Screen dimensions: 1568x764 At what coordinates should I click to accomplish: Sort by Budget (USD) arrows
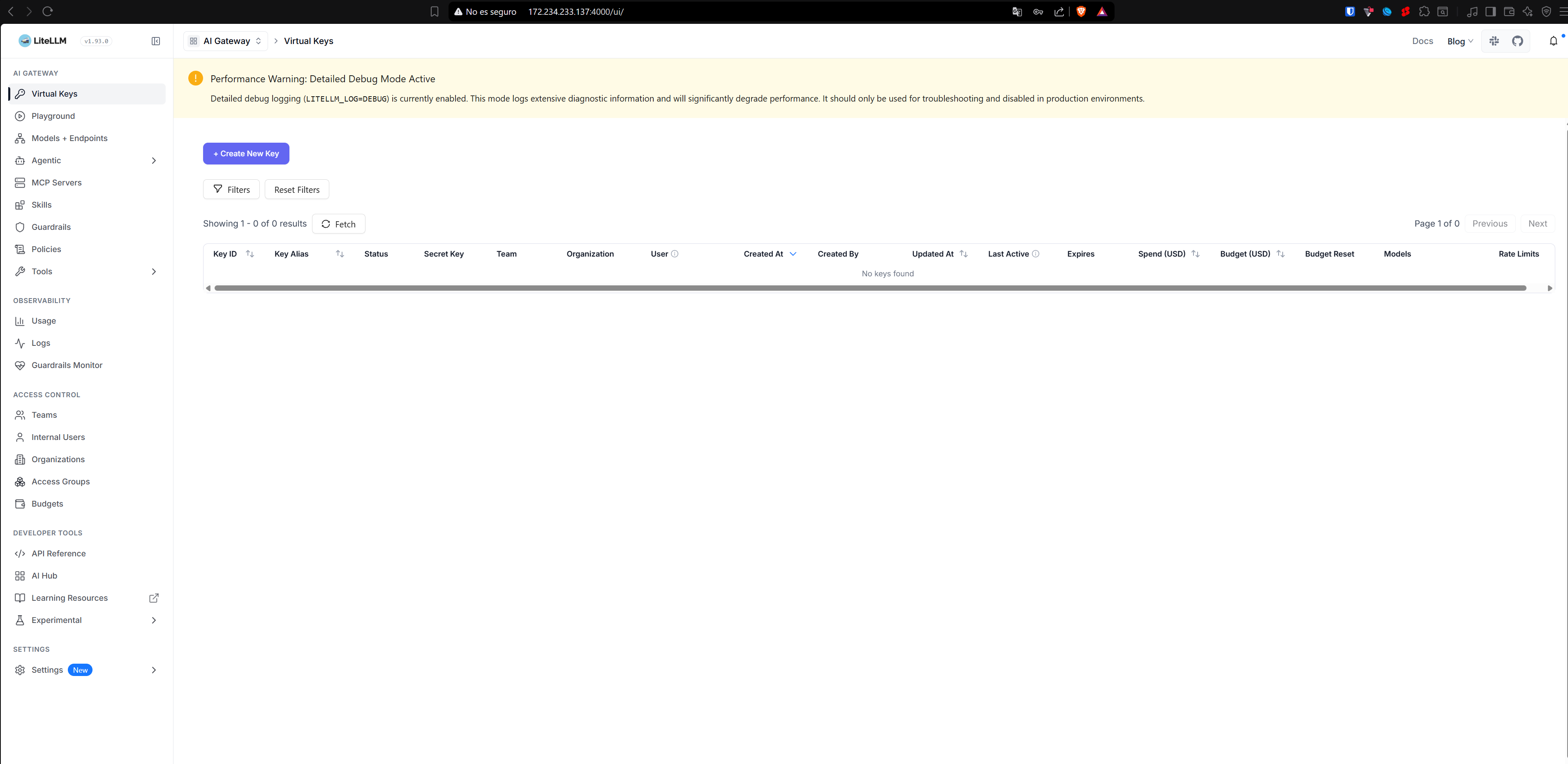point(1281,254)
